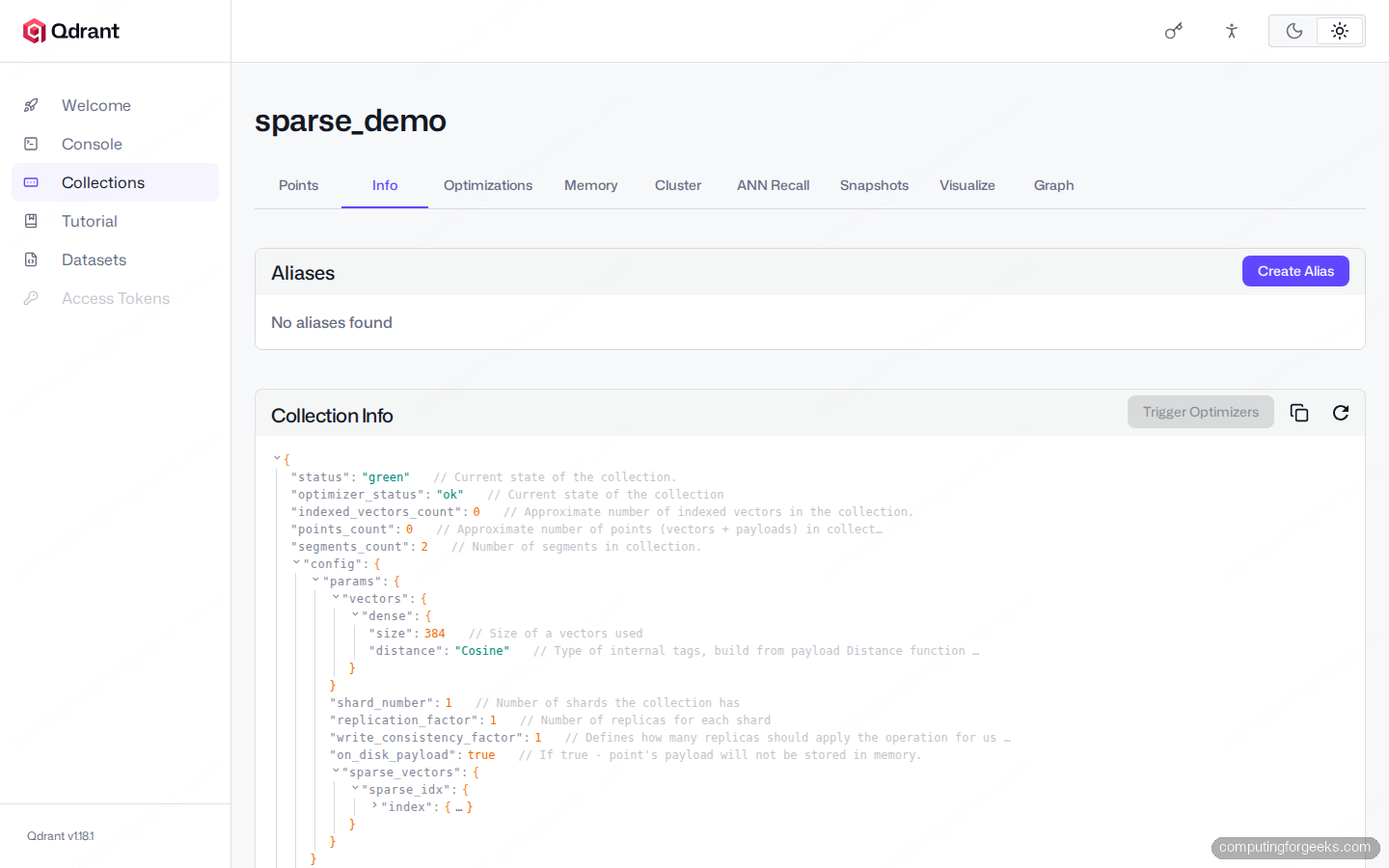The height and width of the screenshot is (868, 1389).
Task: Click the "replication_factor" line
Action: click(413, 720)
